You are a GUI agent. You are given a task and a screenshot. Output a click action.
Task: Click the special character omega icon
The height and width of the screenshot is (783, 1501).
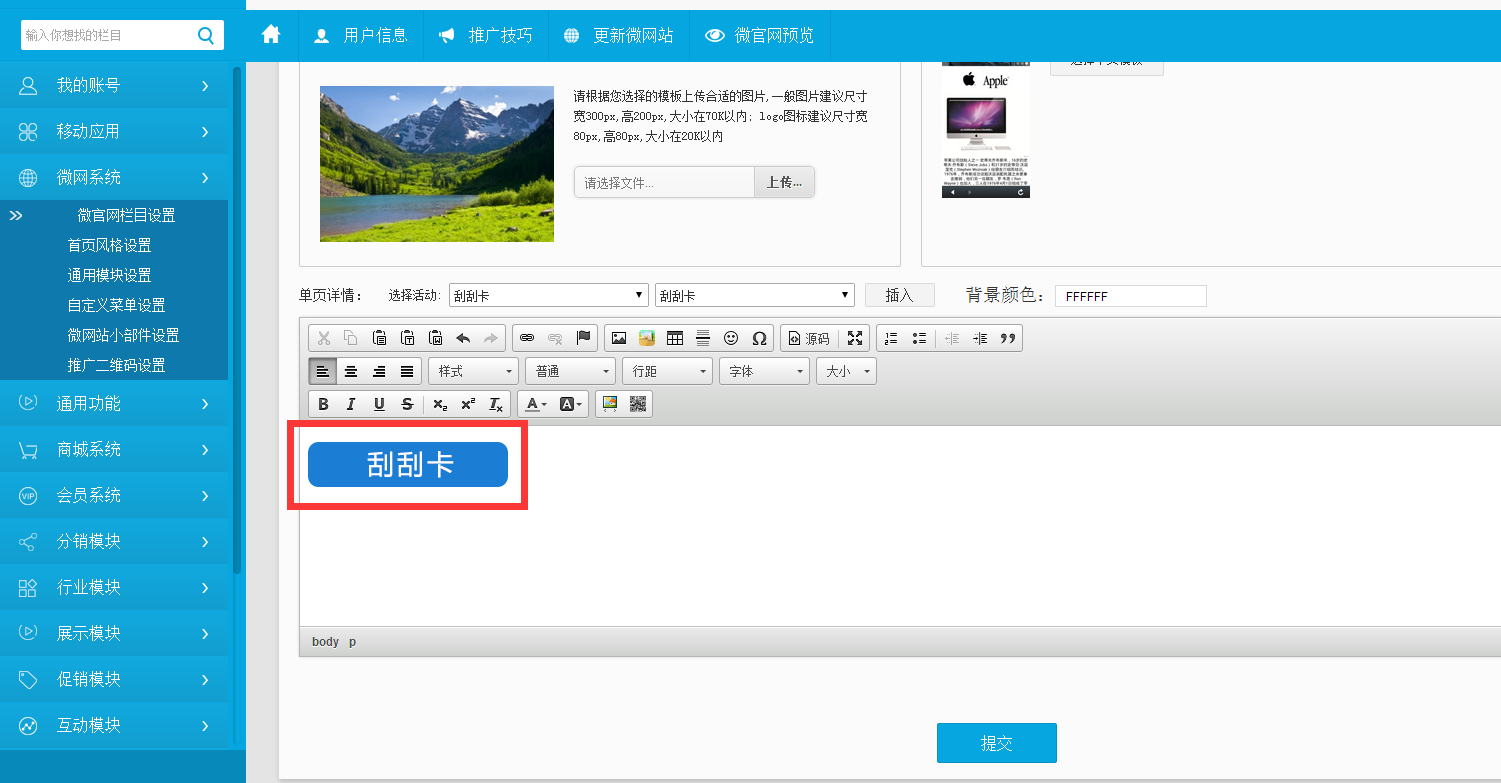pyautogui.click(x=759, y=338)
